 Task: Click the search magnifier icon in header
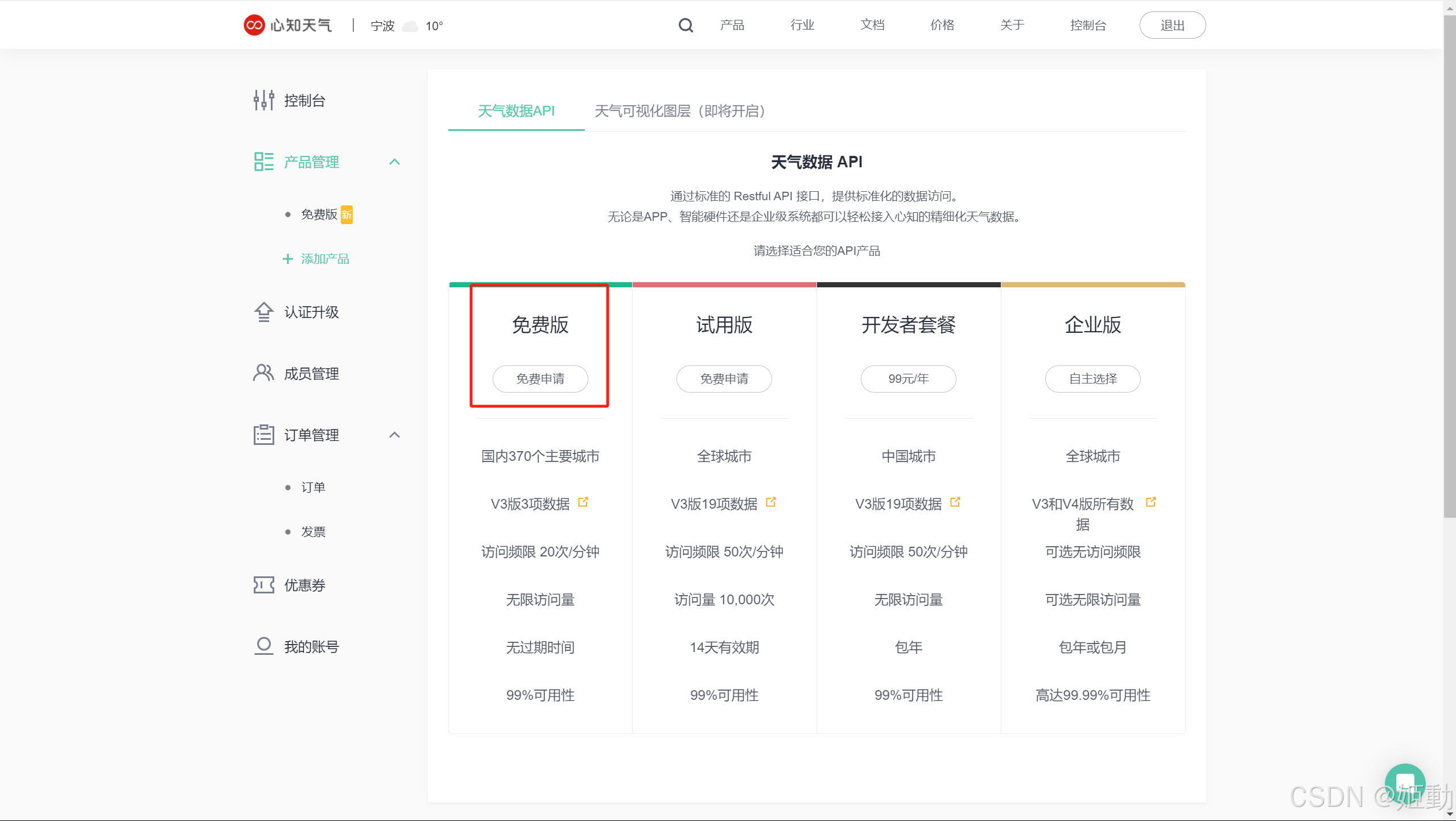[686, 25]
